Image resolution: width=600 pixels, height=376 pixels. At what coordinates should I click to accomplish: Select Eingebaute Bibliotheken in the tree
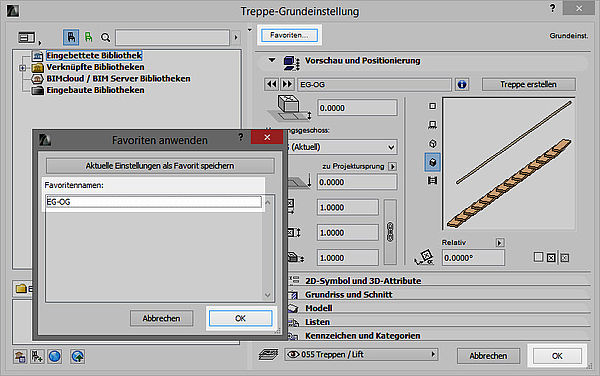(95, 90)
